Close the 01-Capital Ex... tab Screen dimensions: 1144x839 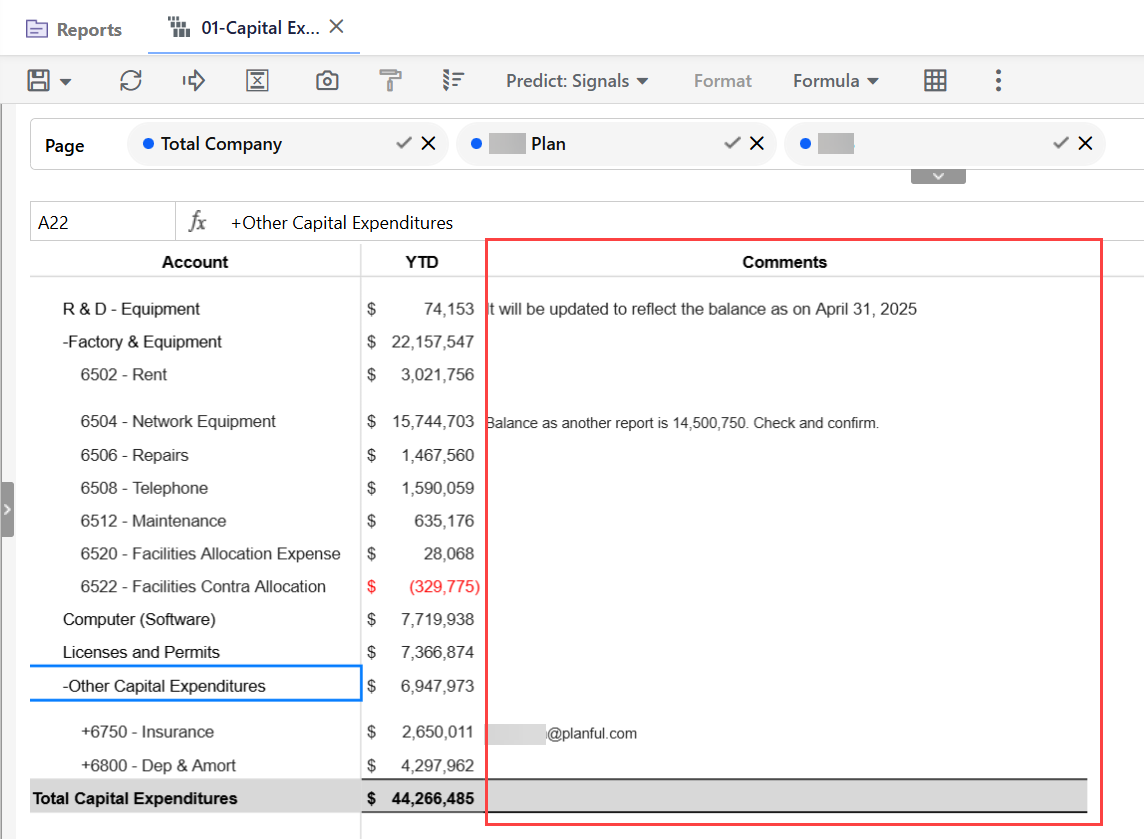pos(336,27)
